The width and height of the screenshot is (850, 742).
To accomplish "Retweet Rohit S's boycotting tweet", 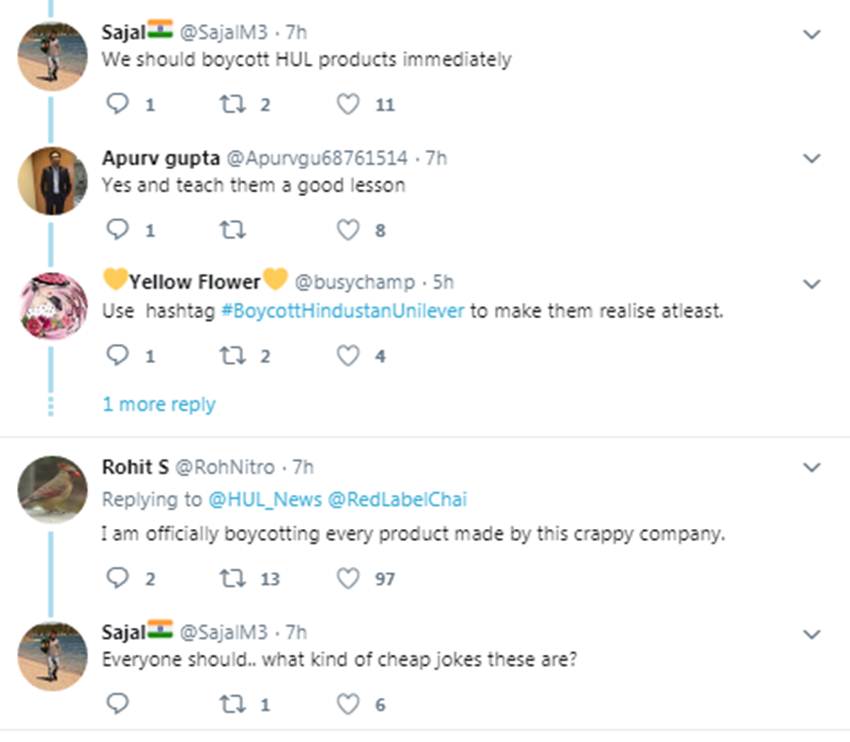I will tap(232, 579).
